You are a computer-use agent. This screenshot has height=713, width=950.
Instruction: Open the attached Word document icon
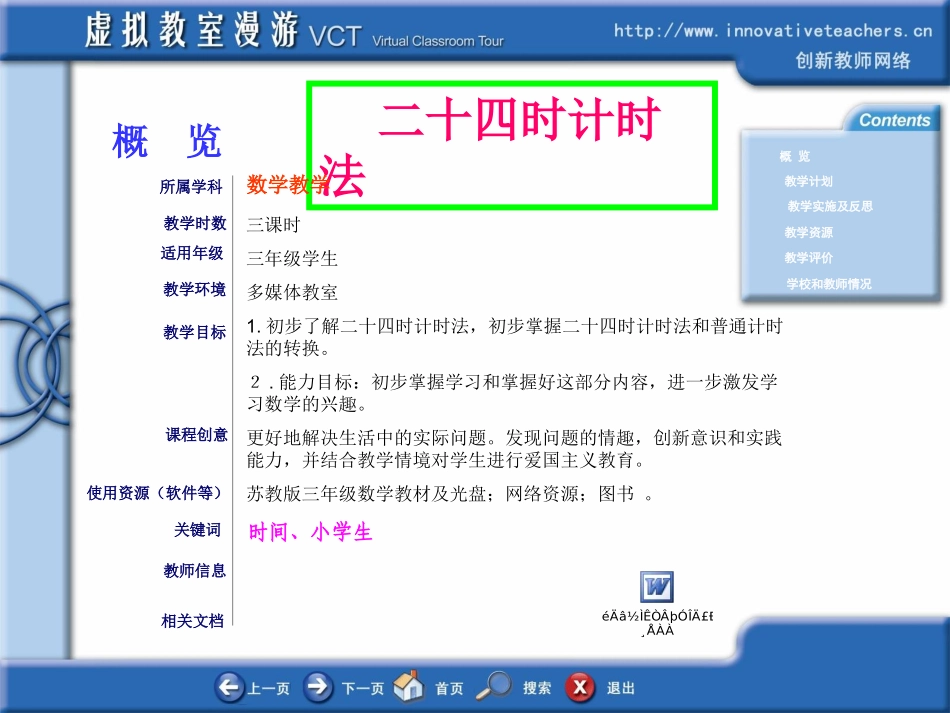pyautogui.click(x=657, y=587)
